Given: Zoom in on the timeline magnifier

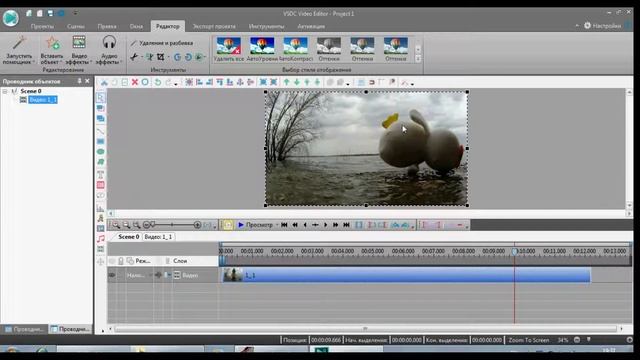Looking at the screenshot, I should click(116, 225).
